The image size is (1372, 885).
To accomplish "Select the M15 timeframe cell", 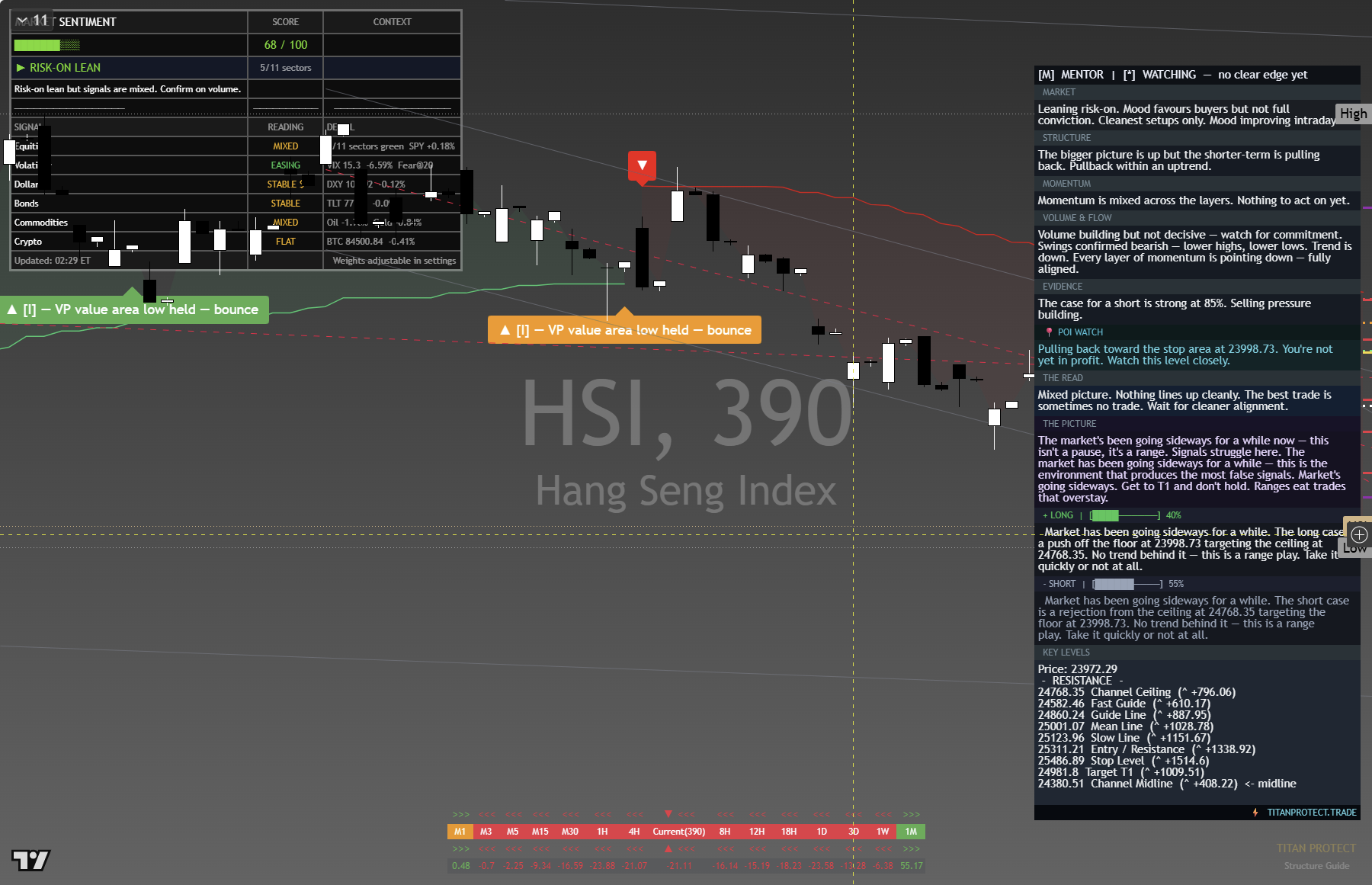I will [x=540, y=832].
